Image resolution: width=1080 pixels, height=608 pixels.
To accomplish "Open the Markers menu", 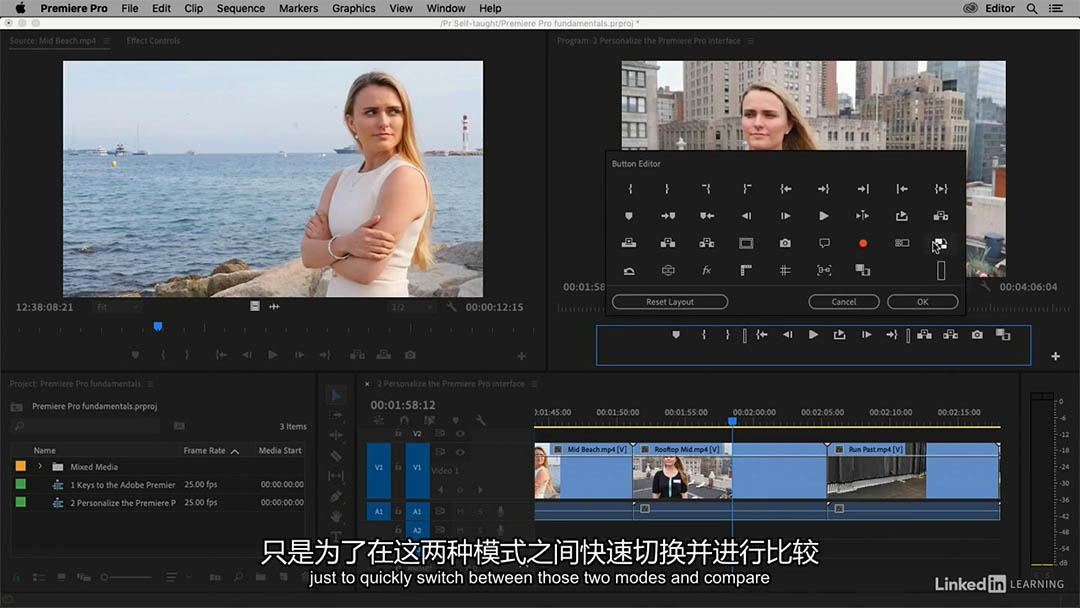I will (x=298, y=8).
